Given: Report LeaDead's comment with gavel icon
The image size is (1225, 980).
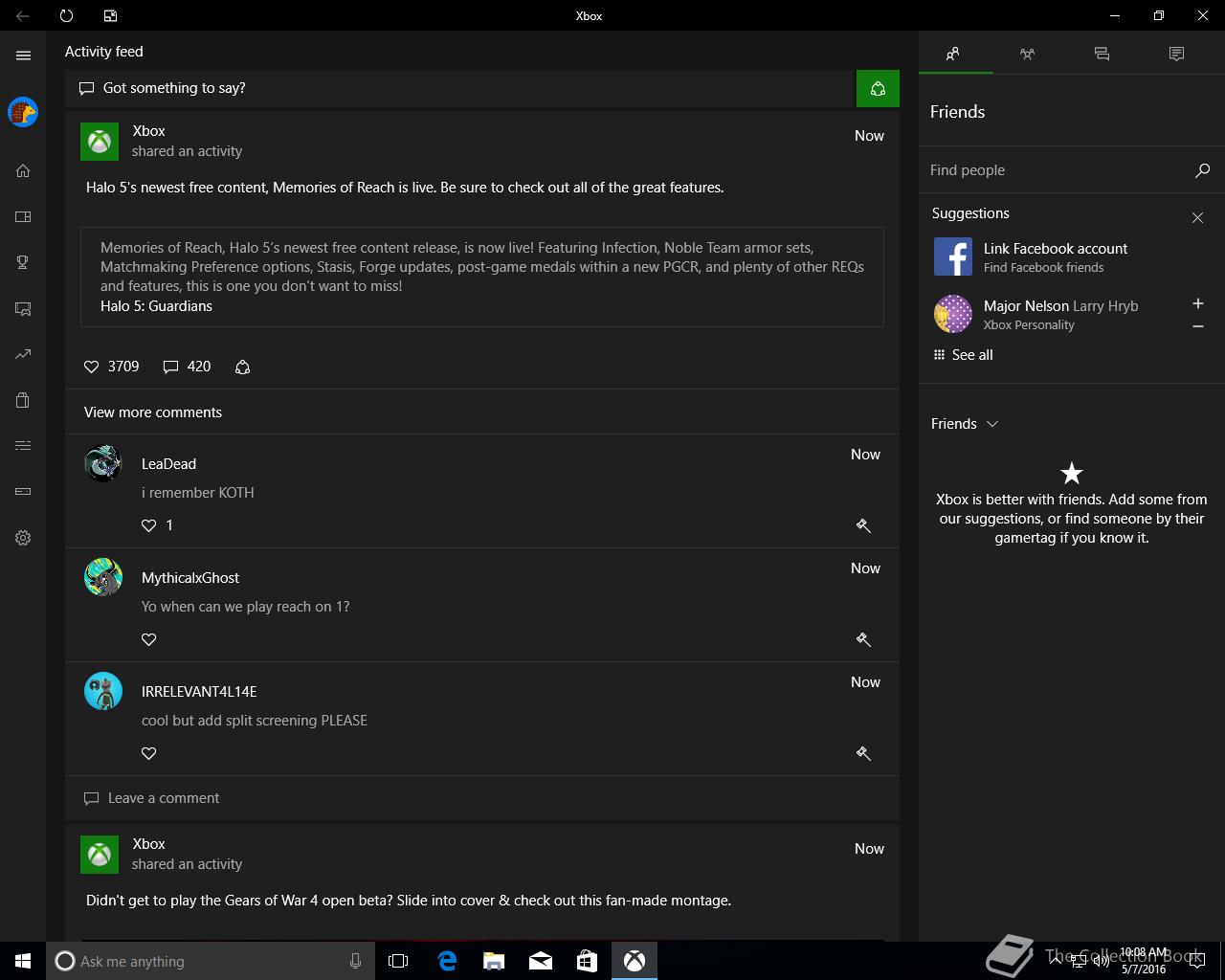Looking at the screenshot, I should click(x=863, y=525).
